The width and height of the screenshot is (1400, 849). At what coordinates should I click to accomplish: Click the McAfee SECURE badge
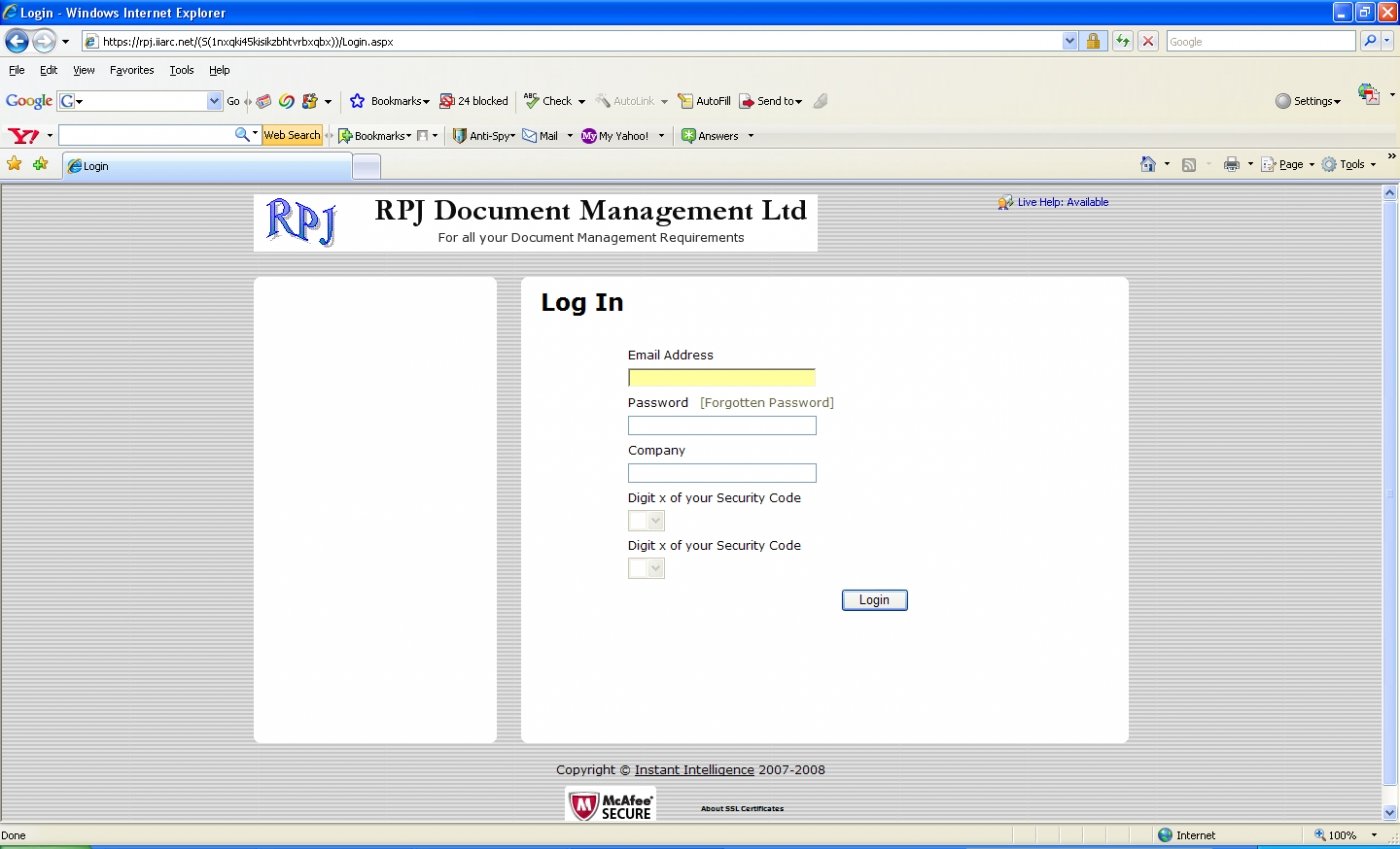coord(610,804)
